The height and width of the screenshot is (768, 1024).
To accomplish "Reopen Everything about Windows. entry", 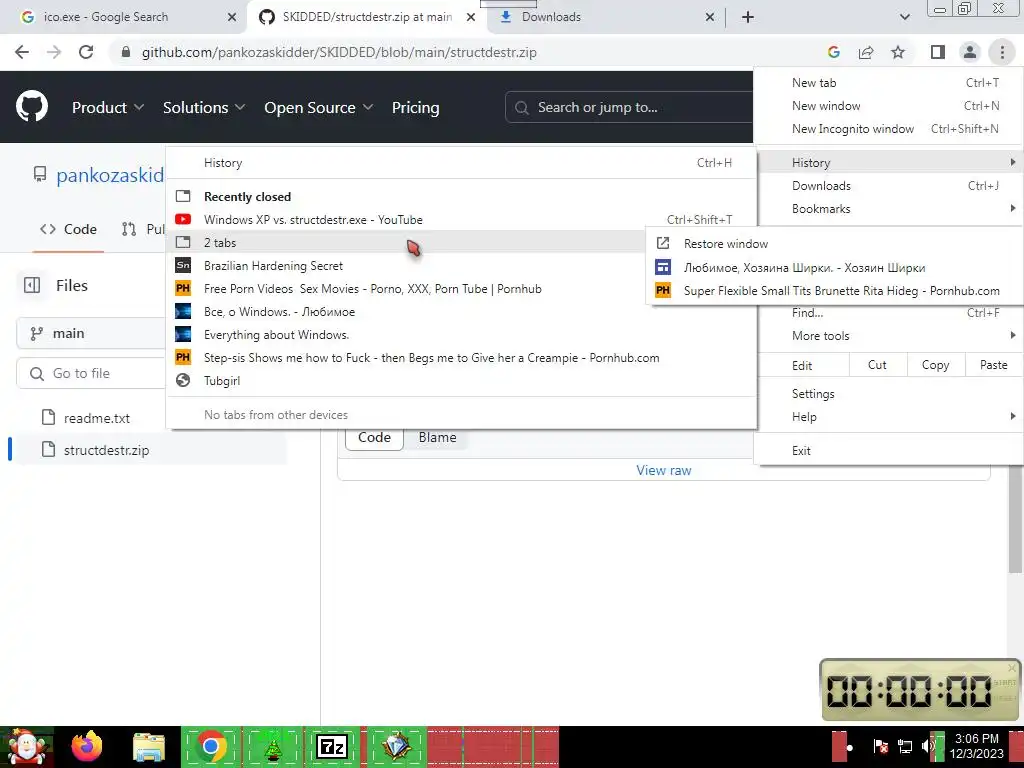I will pyautogui.click(x=461, y=335).
